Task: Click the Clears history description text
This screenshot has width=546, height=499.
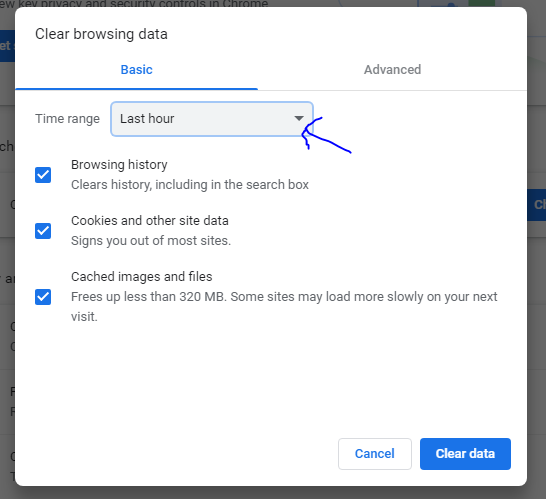Action: [x=190, y=185]
